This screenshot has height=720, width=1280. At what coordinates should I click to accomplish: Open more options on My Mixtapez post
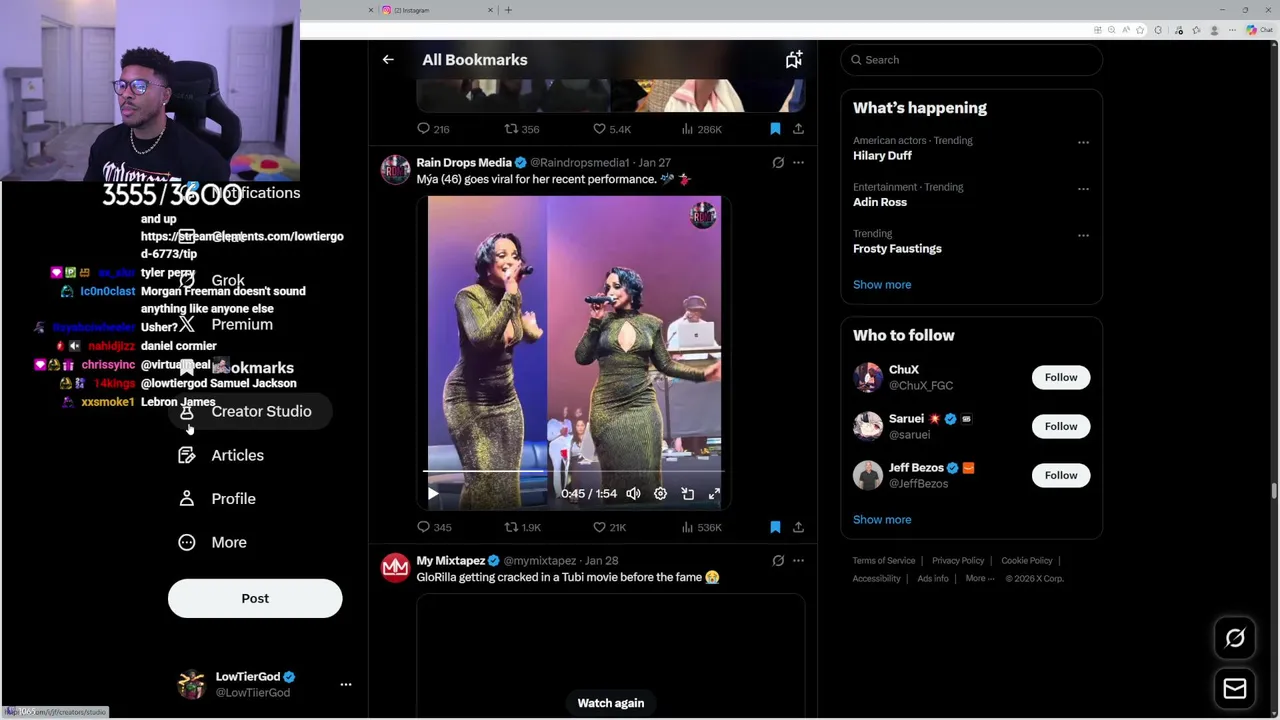tap(798, 561)
